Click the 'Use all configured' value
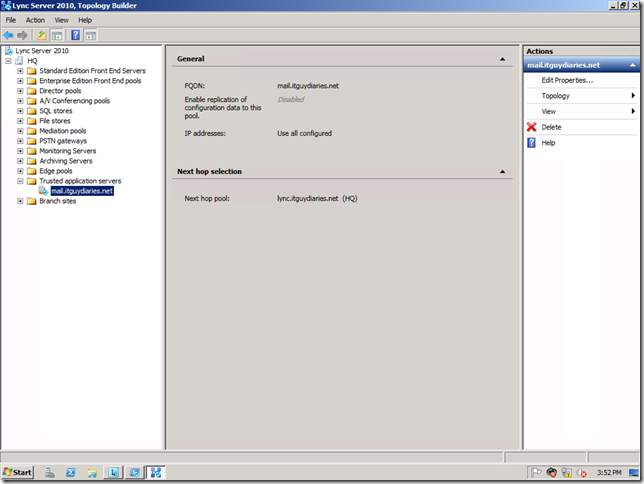The height and width of the screenshot is (484, 644). (304, 134)
